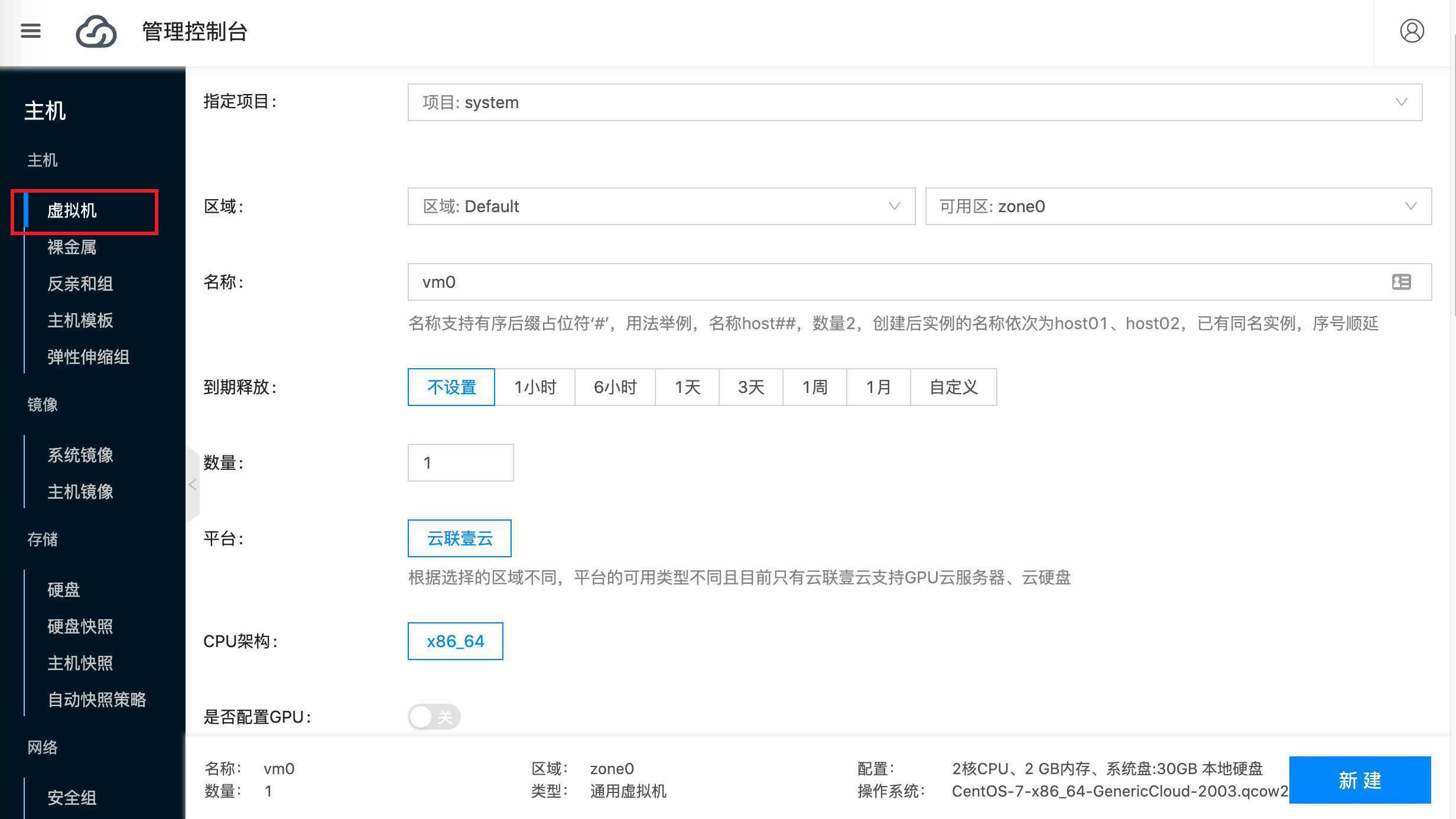Select 自定义 expiration option
Viewport: 1456px width, 819px height.
point(953,387)
